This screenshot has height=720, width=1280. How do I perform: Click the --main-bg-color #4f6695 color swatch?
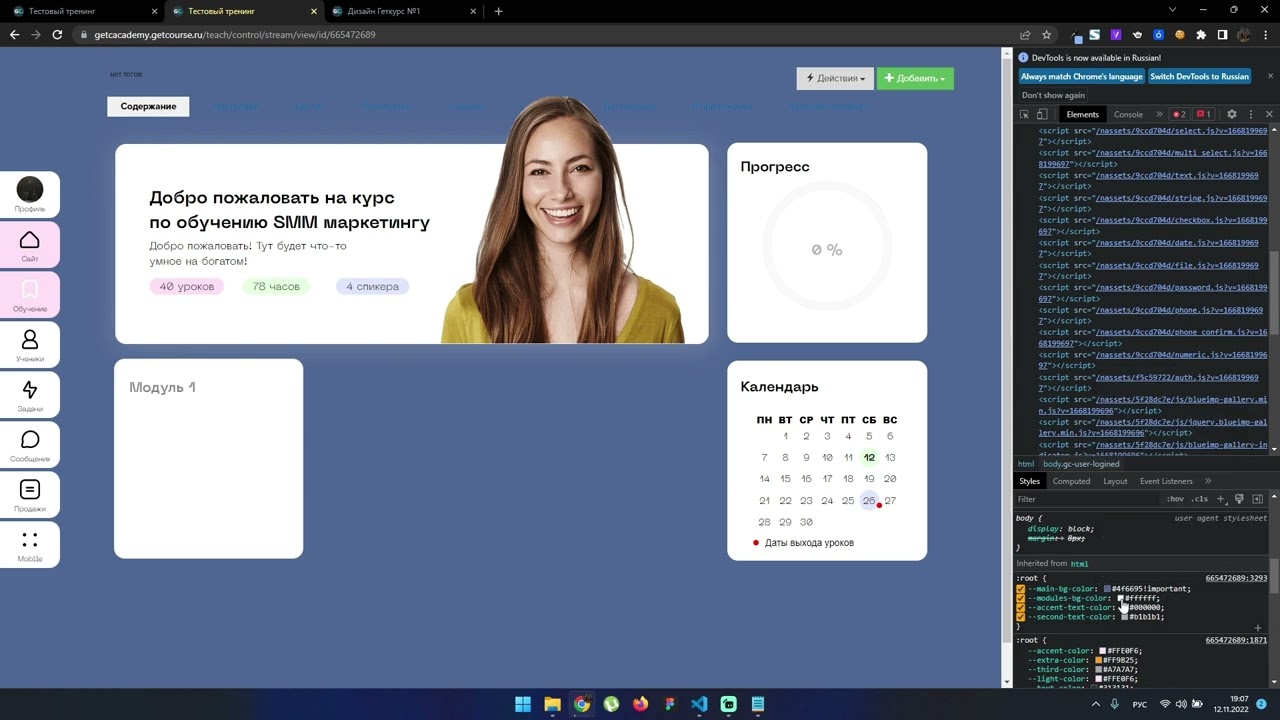tap(1107, 589)
